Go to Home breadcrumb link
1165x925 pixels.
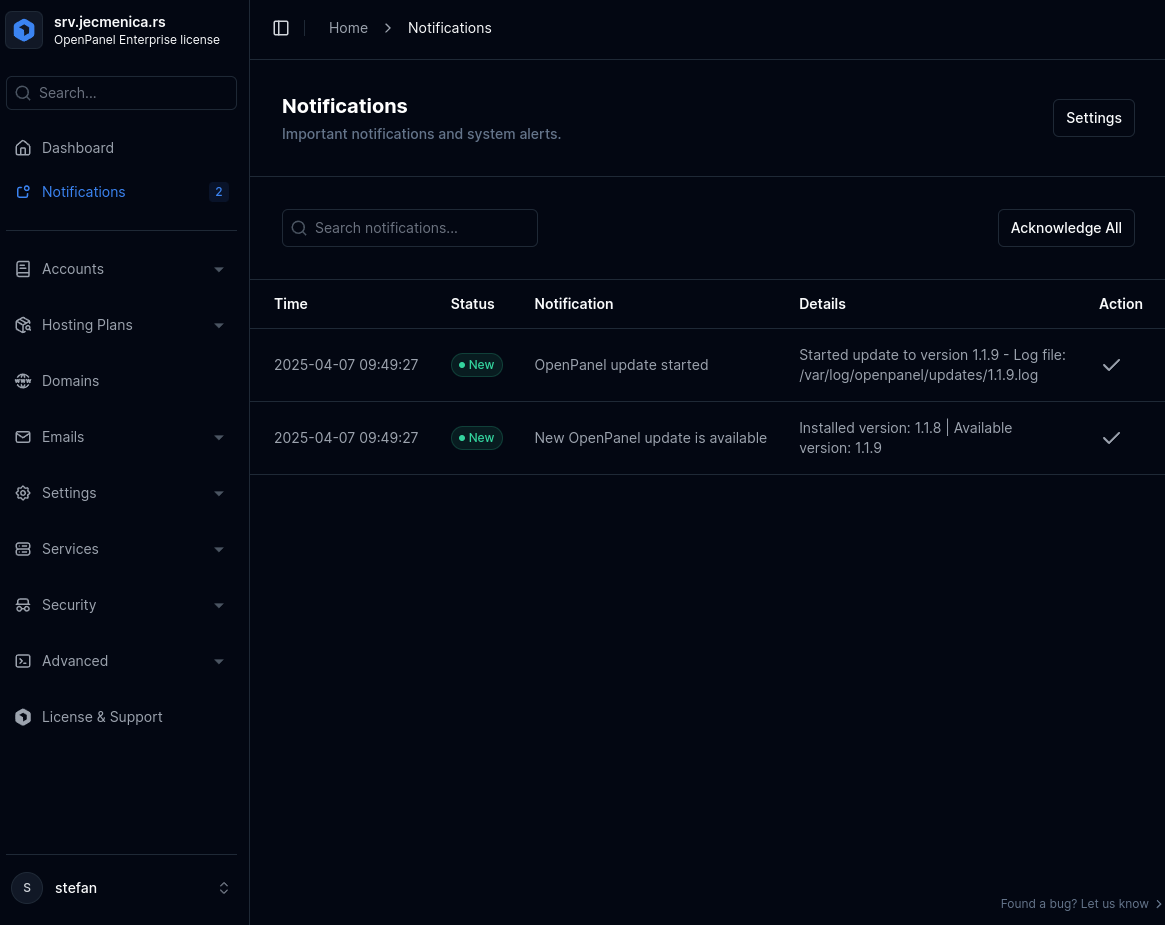click(x=348, y=28)
